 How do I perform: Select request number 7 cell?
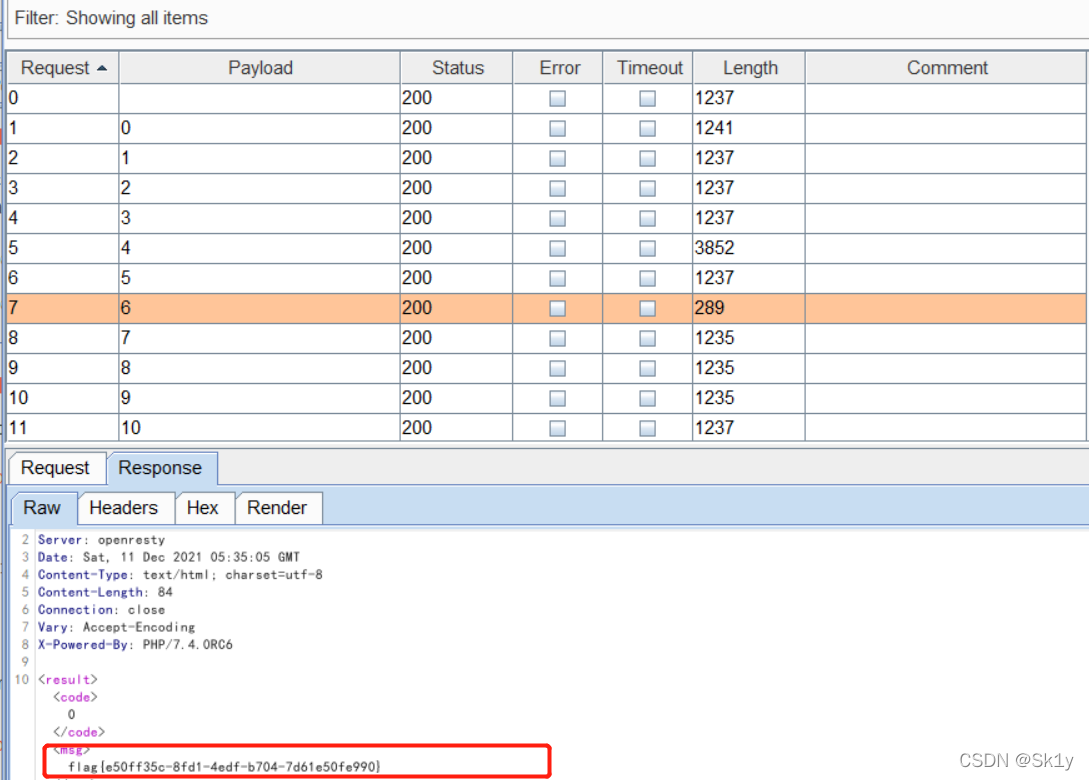point(63,308)
